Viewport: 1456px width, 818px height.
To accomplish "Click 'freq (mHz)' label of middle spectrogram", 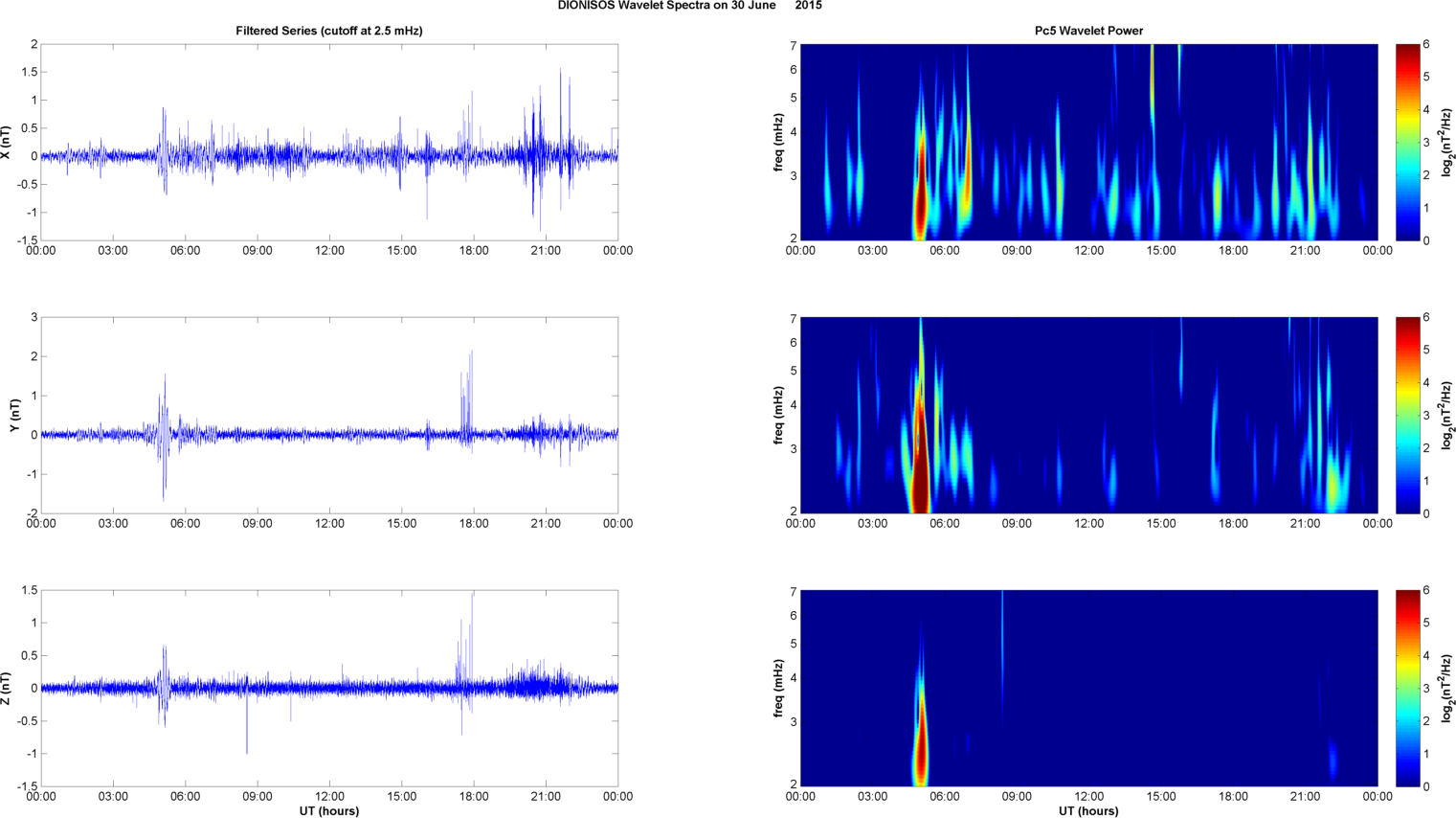I will [x=779, y=416].
